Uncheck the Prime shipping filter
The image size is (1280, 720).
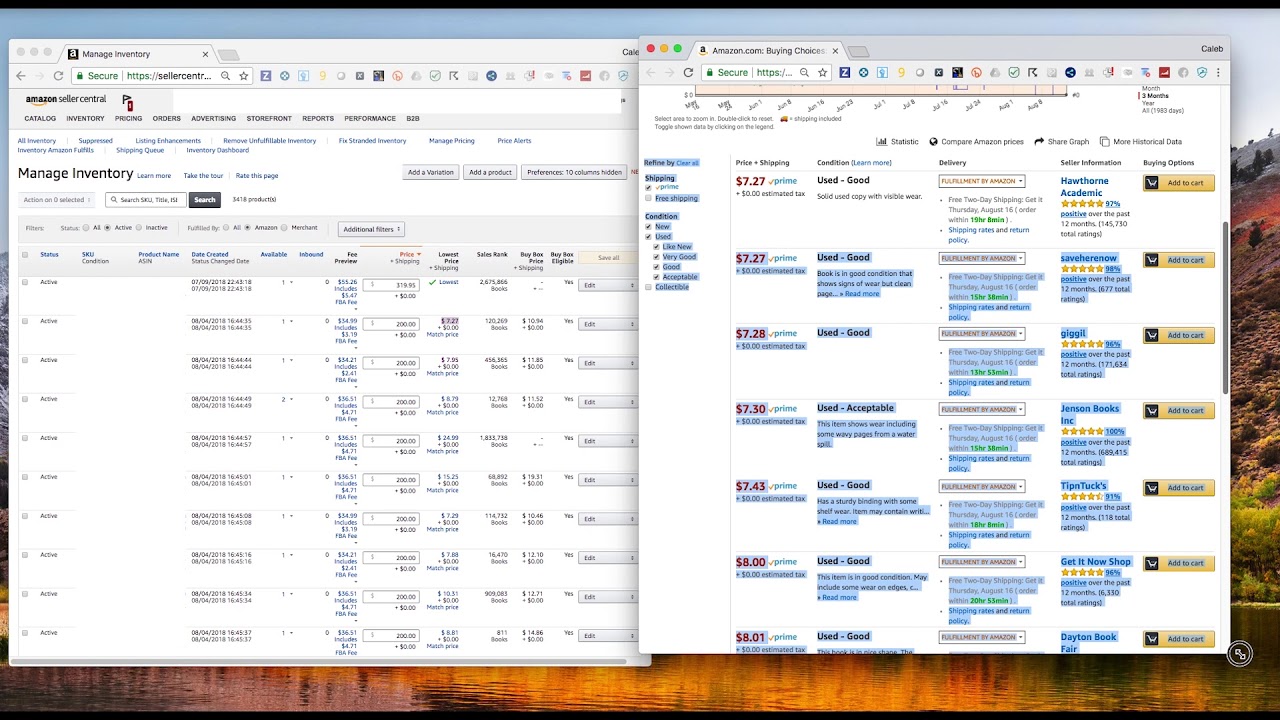[648, 188]
